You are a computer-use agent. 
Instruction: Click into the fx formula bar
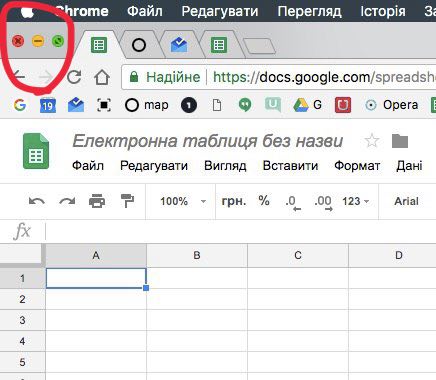[240, 231]
